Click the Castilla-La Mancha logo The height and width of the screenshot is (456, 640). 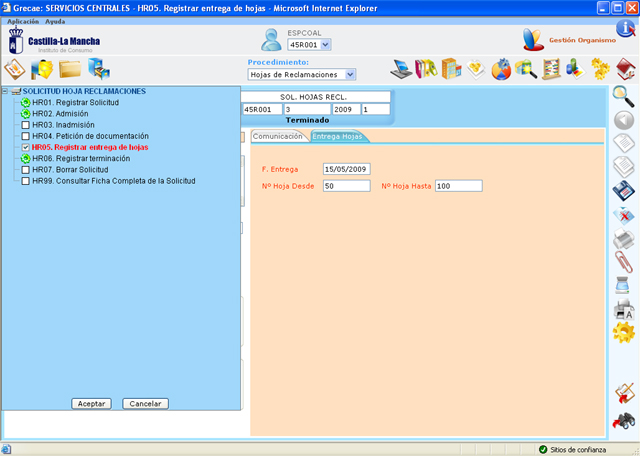tap(54, 40)
